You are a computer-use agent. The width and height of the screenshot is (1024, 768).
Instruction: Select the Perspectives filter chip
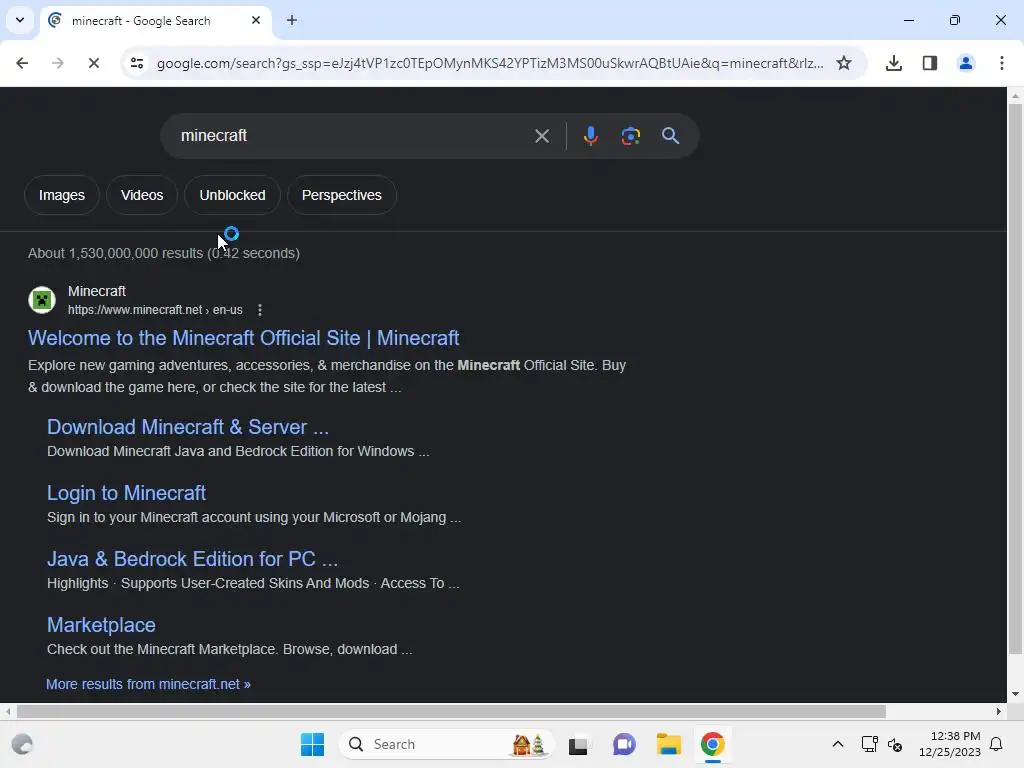[x=342, y=195]
